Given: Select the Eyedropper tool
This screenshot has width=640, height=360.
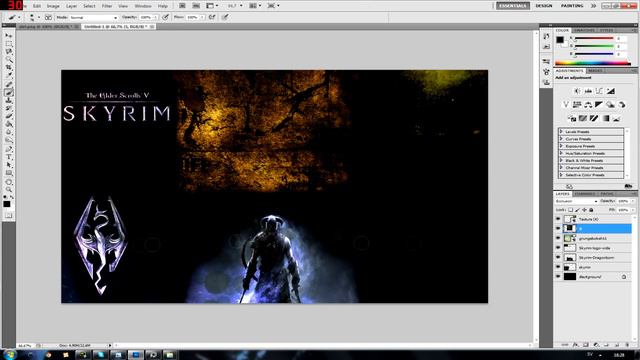Looking at the screenshot, I should [9, 75].
